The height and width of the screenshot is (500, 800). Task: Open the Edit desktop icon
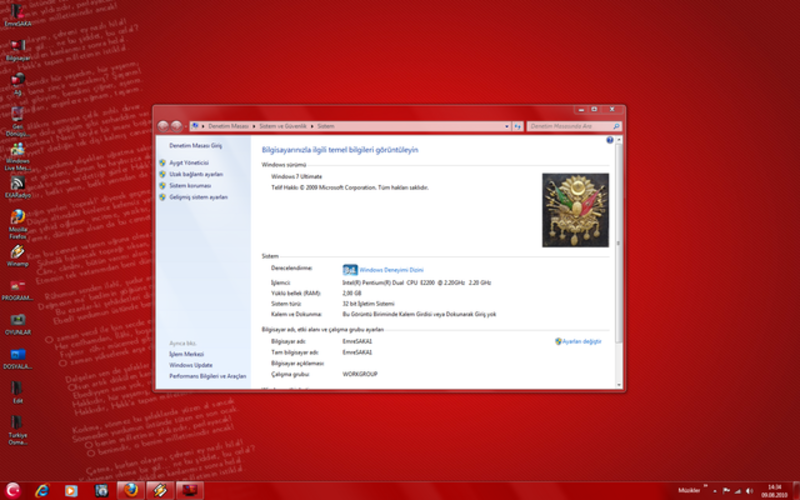pos(17,392)
